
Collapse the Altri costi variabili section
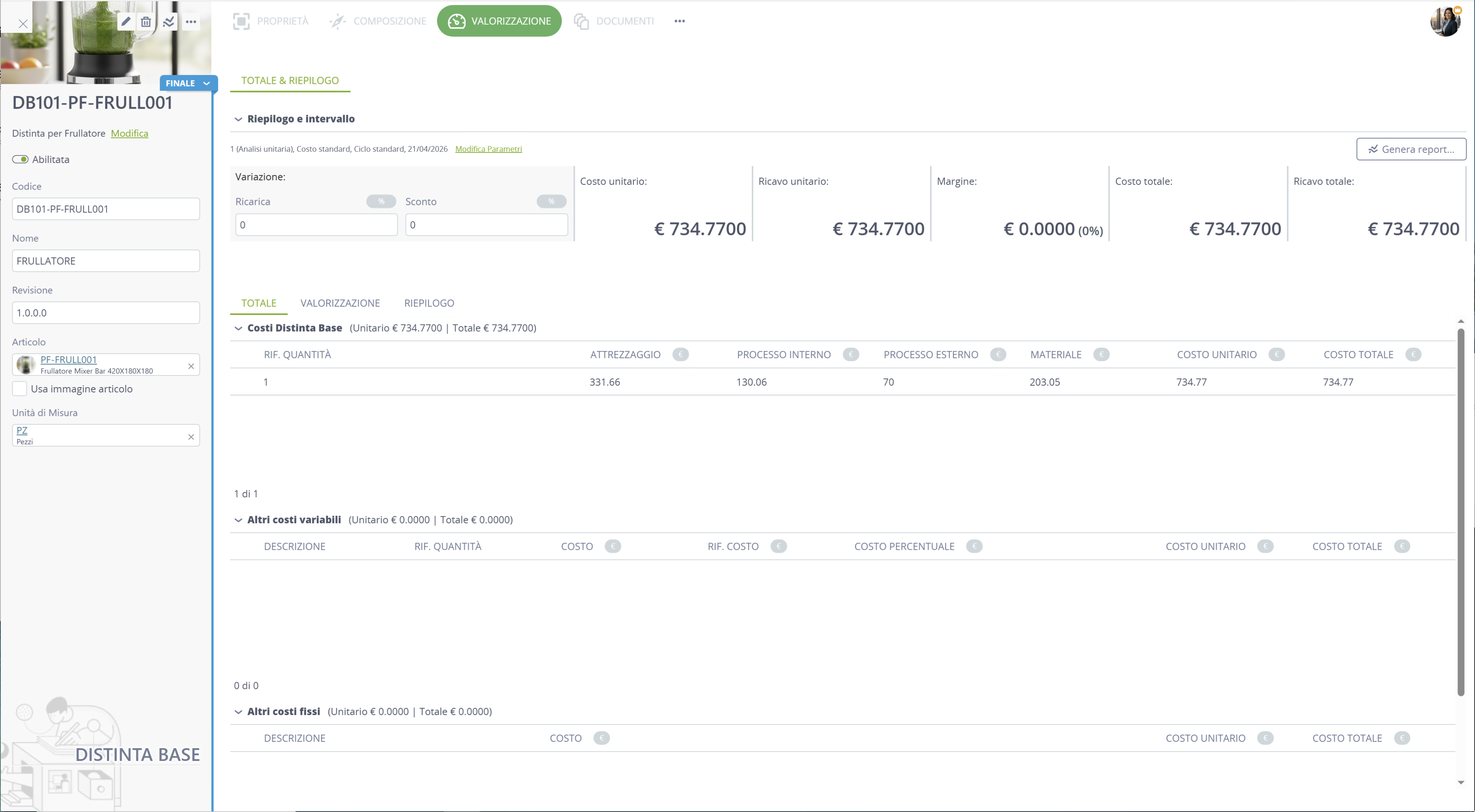(x=238, y=520)
